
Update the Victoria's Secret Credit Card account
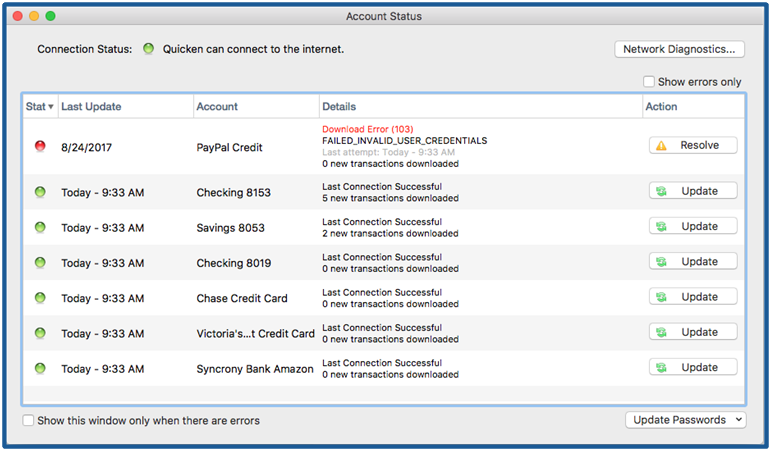(693, 332)
